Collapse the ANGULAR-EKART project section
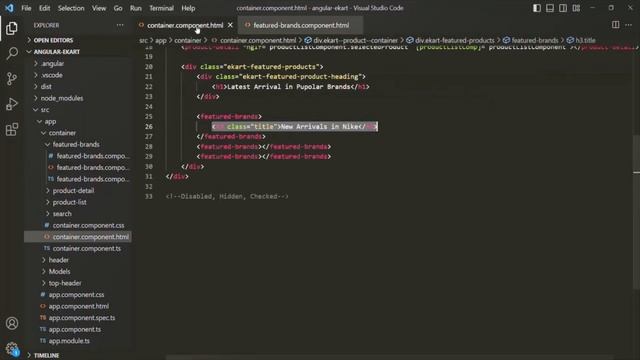The width and height of the screenshot is (640, 360). [x=57, y=52]
